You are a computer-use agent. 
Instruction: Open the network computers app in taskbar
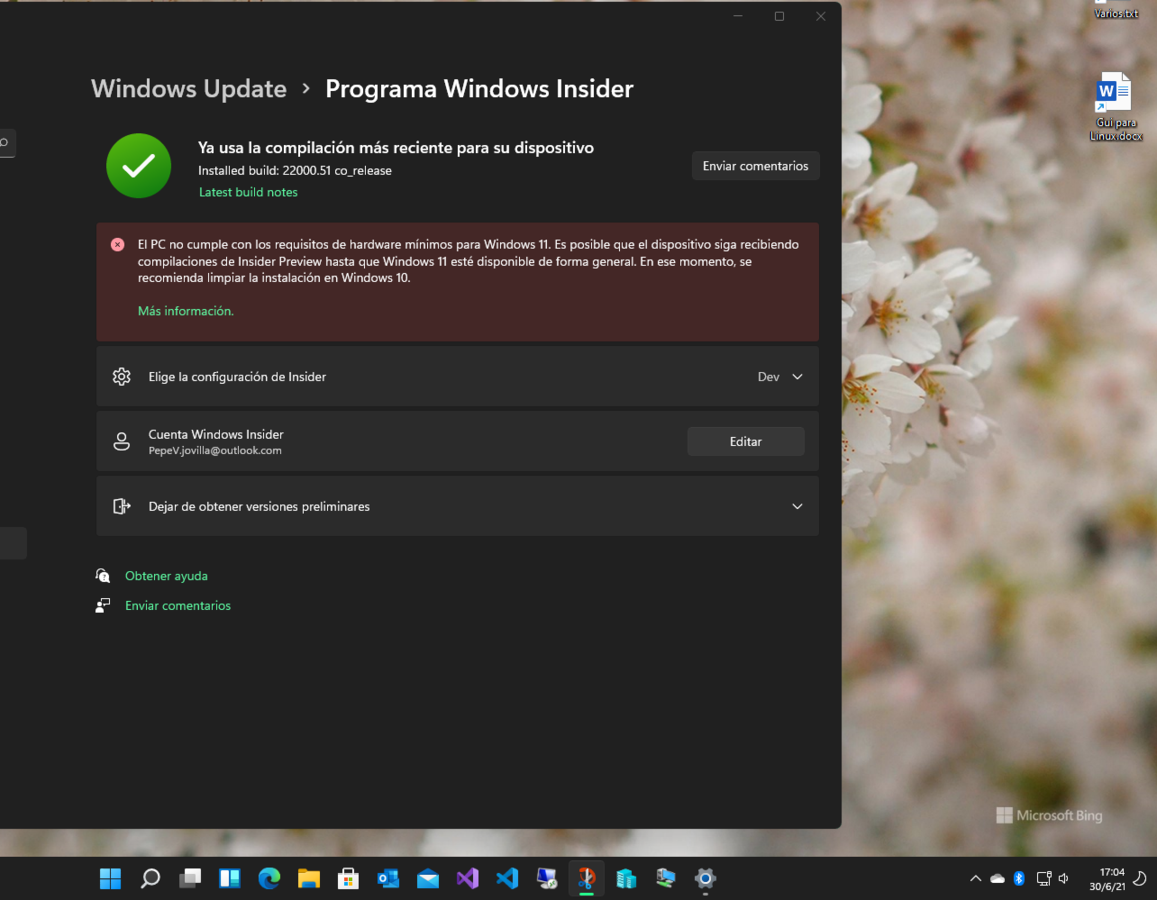666,878
